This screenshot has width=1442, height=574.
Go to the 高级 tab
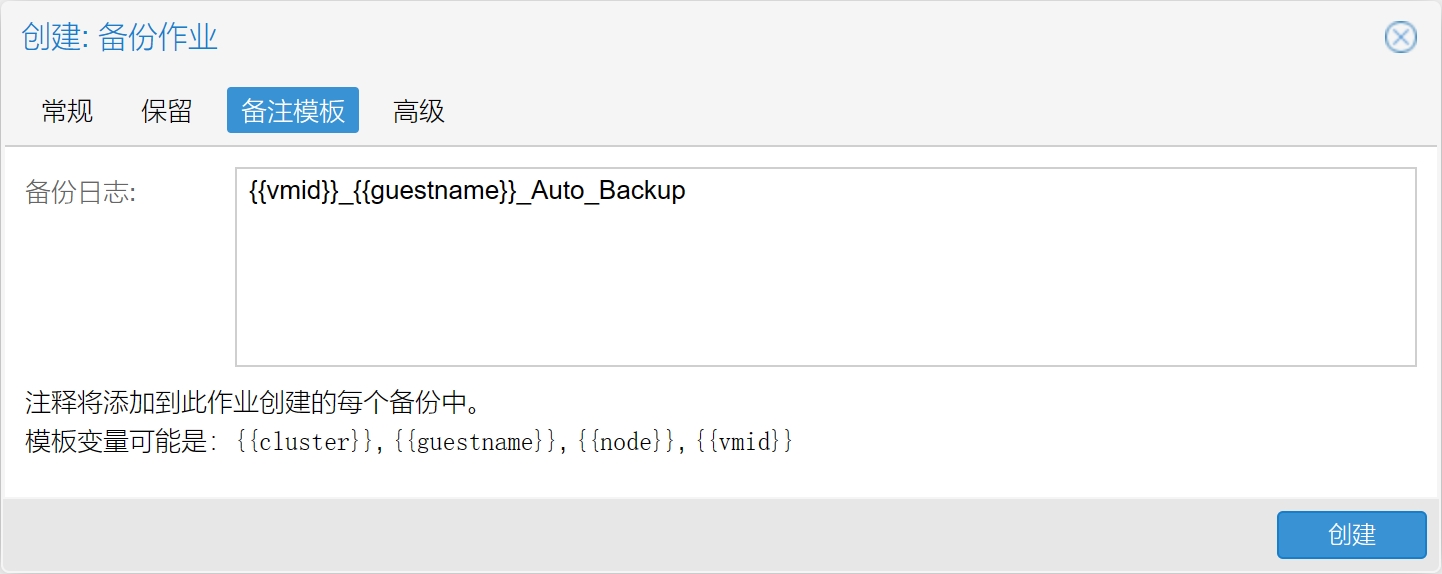pos(419,111)
